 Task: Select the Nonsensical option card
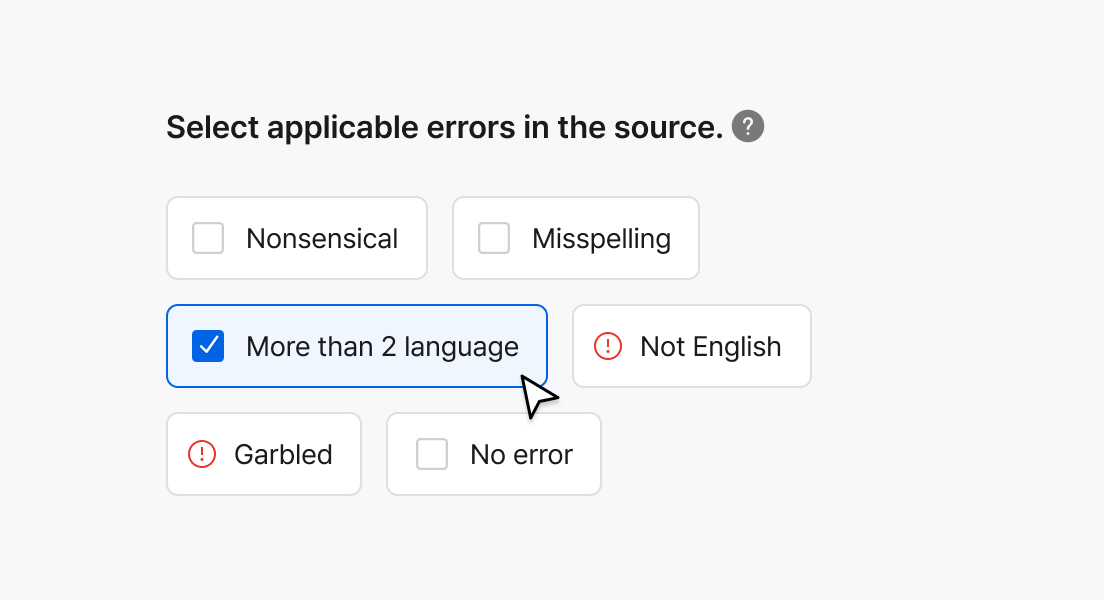[x=297, y=238]
